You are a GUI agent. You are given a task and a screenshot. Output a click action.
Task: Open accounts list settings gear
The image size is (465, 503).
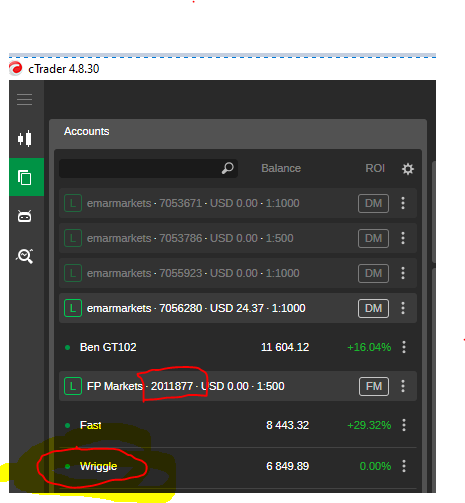click(x=407, y=169)
